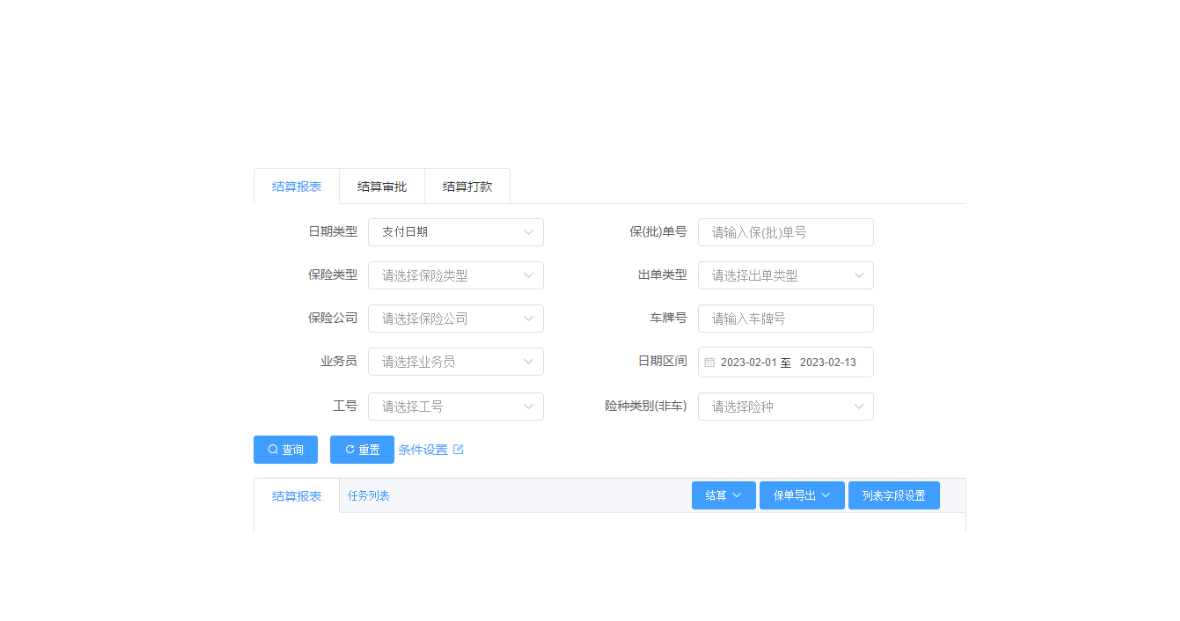The width and height of the screenshot is (1180, 621).
Task: Expand the 保险类型 dropdown
Action: coord(455,275)
